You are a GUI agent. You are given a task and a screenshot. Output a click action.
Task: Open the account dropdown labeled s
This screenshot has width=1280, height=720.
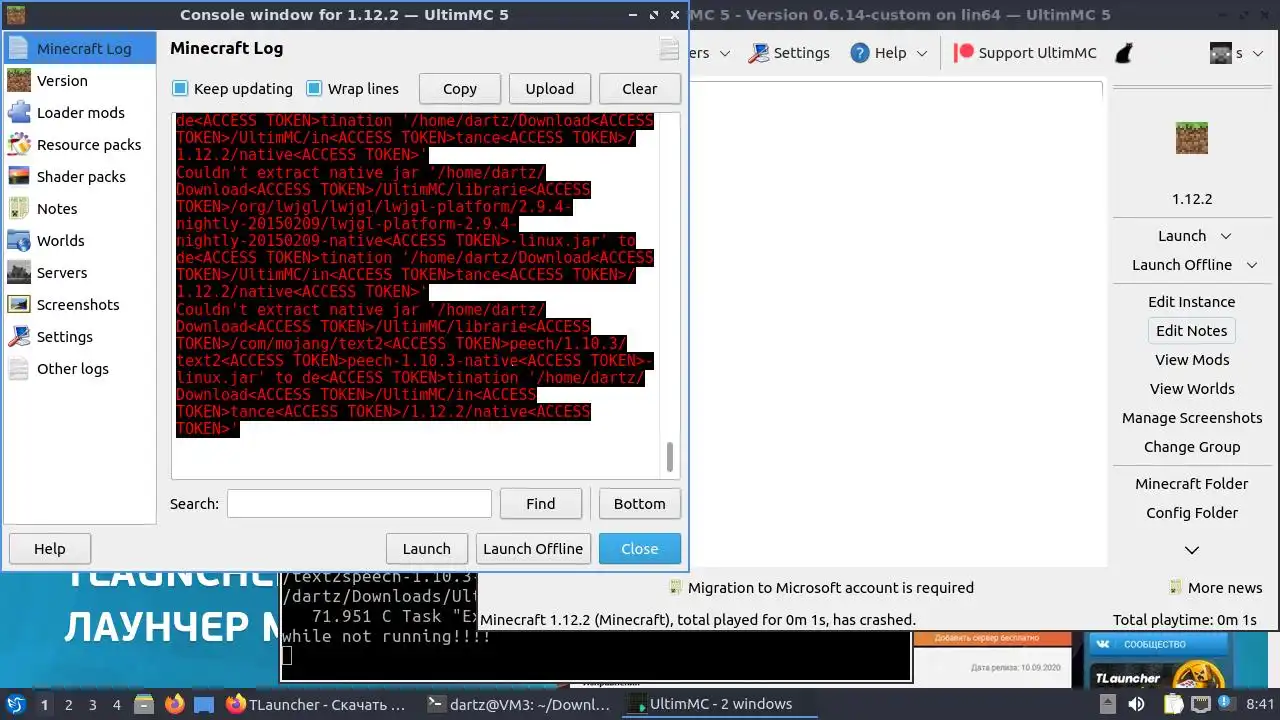pyautogui.click(x=1236, y=53)
